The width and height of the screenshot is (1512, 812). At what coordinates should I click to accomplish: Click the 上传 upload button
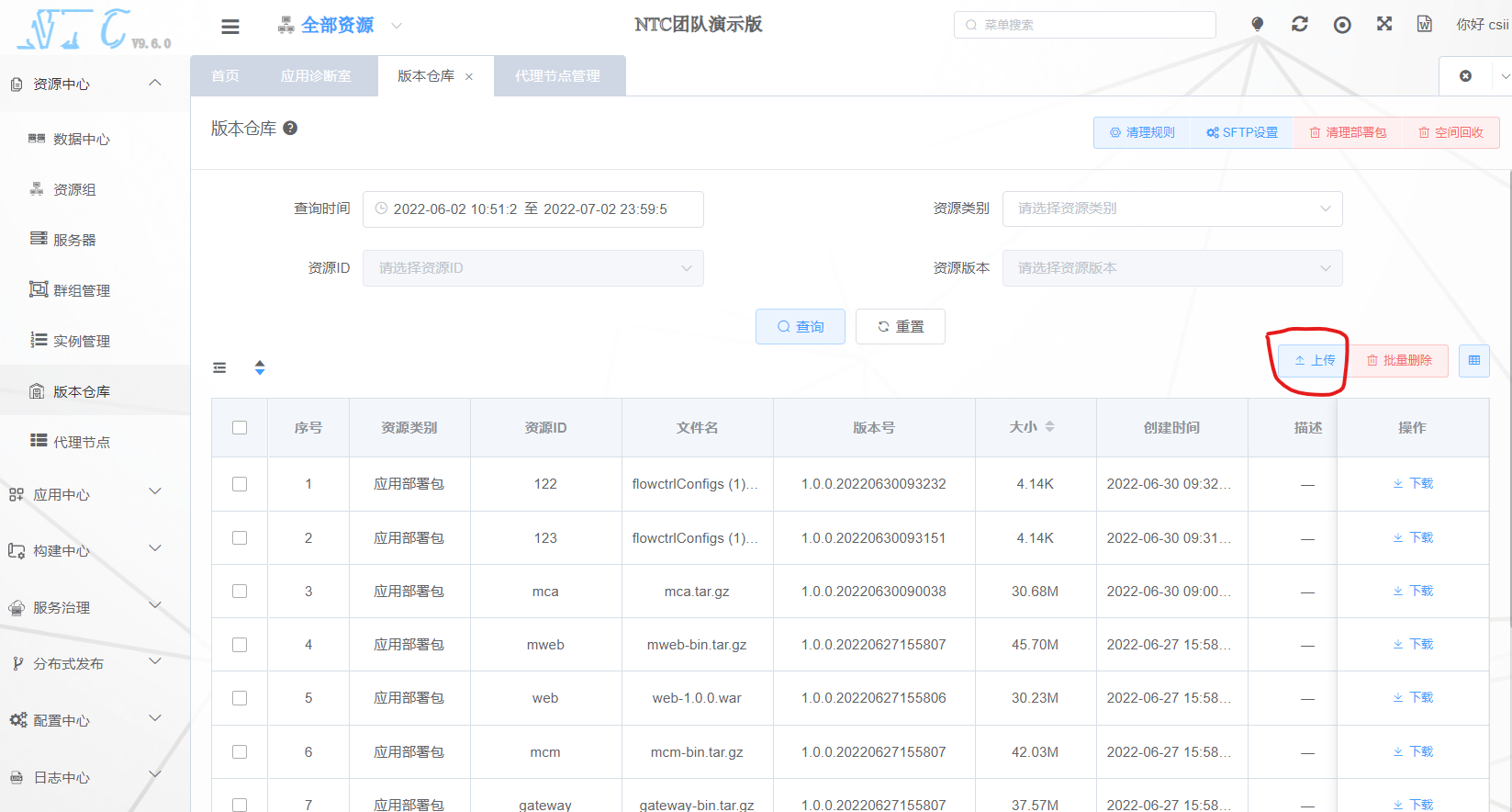pyautogui.click(x=1315, y=361)
